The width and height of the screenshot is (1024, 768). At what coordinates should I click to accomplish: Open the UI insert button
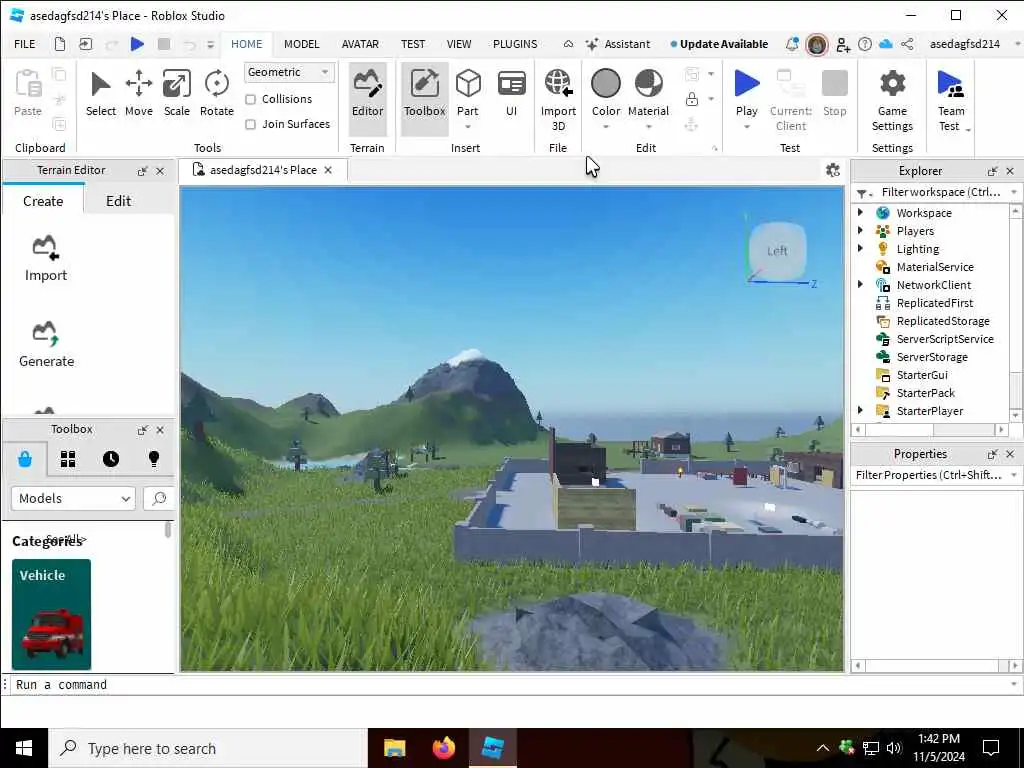pos(511,94)
